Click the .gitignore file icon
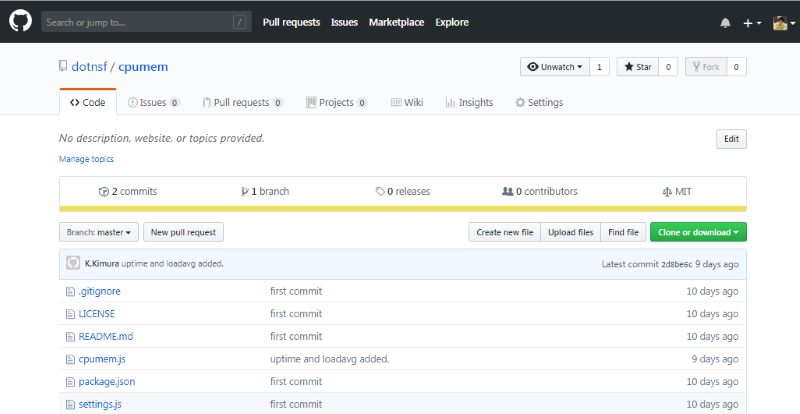This screenshot has height=414, width=800. click(x=70, y=291)
